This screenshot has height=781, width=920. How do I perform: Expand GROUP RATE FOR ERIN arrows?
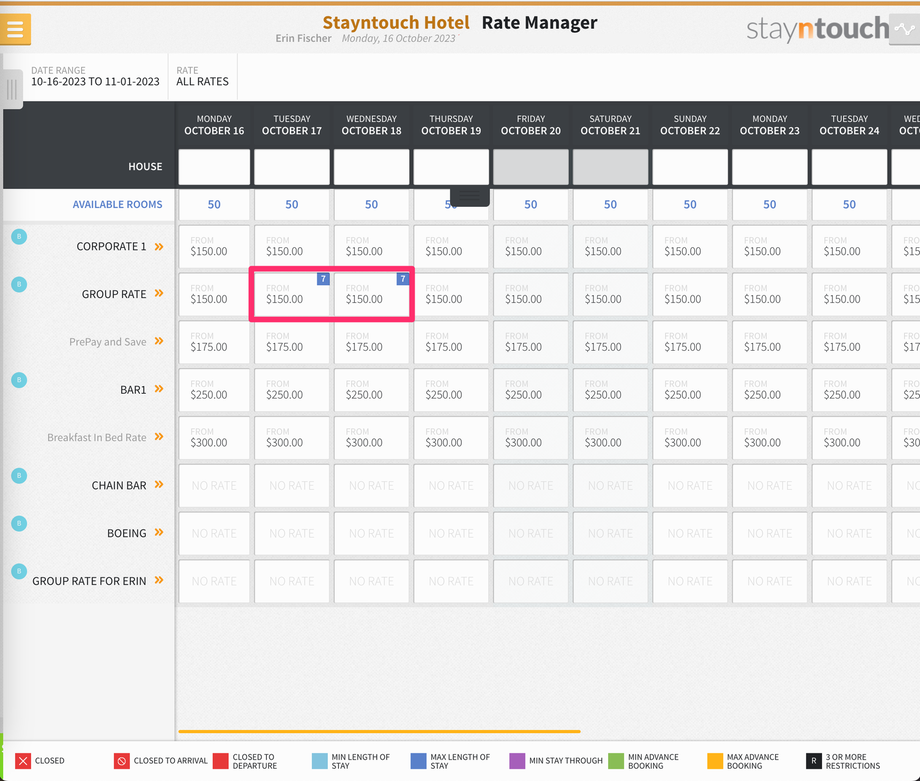[x=159, y=580]
